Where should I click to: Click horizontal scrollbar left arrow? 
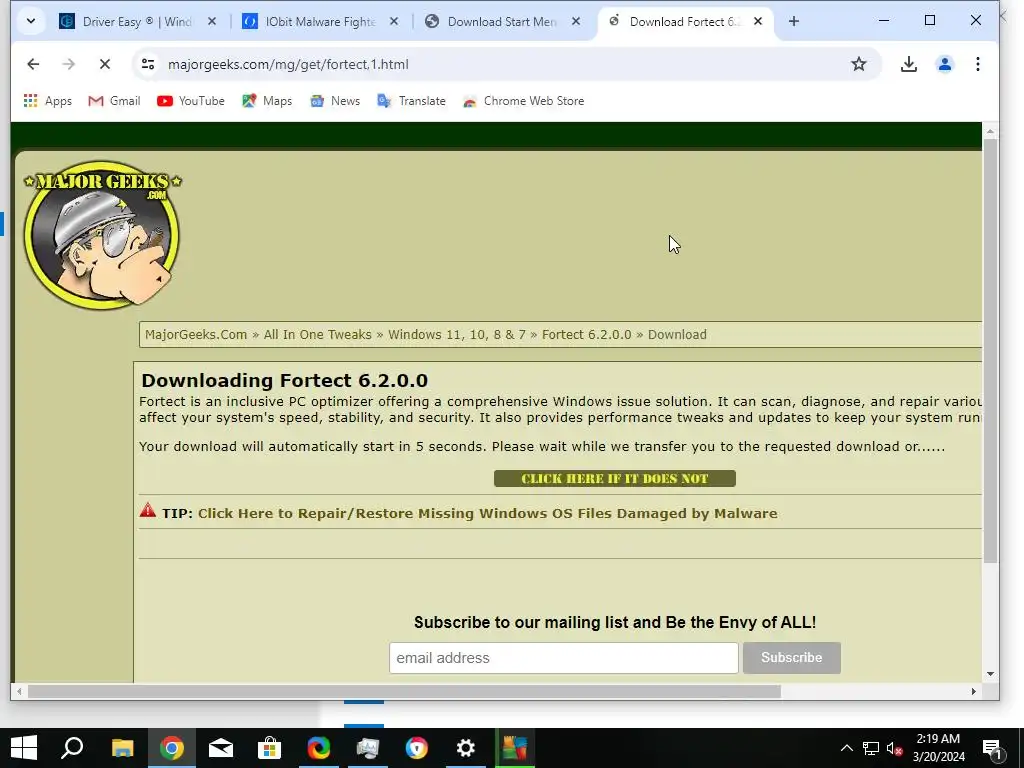(x=19, y=691)
